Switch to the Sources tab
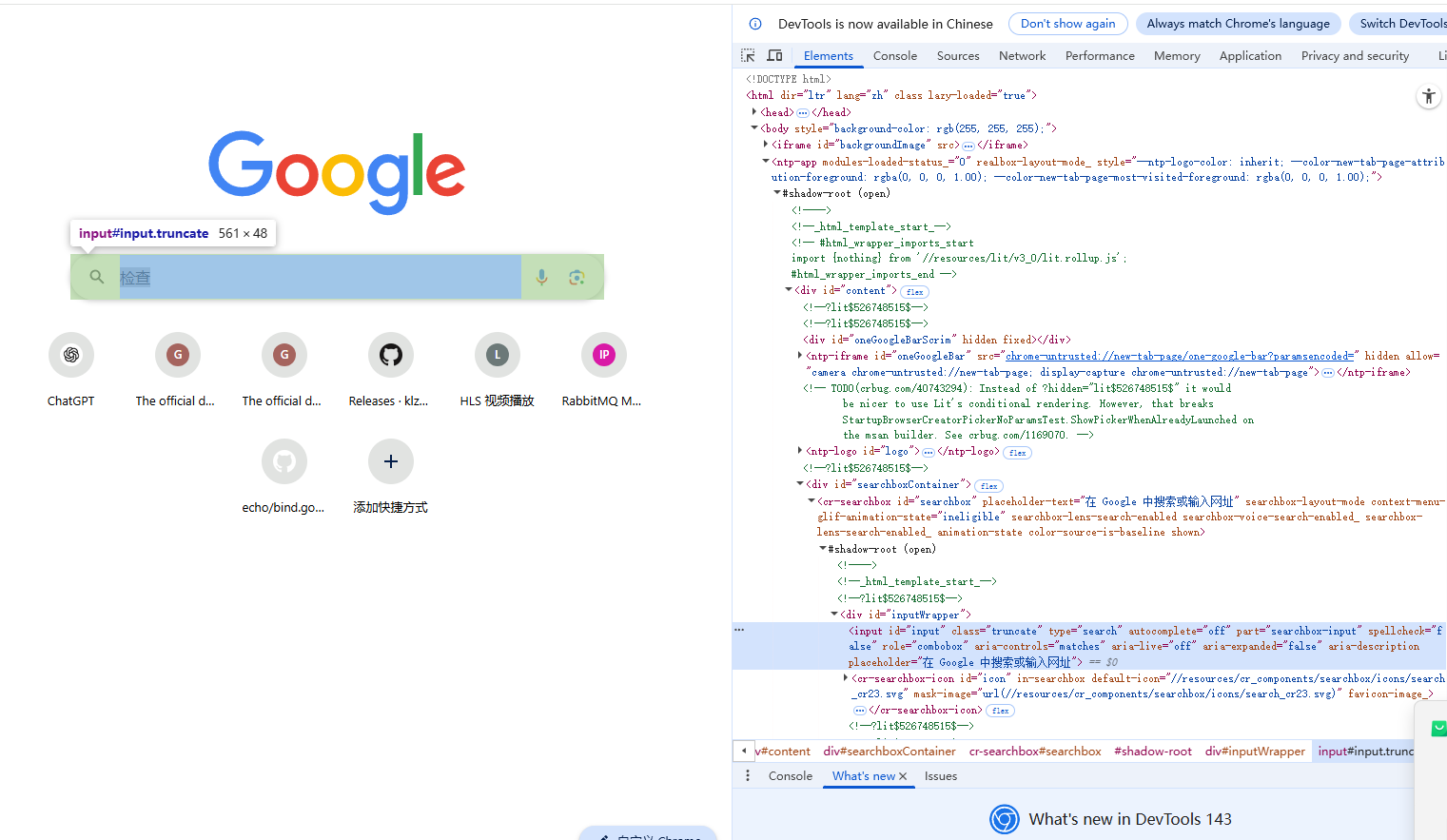Screen dimensions: 1447x840 pos(958,56)
